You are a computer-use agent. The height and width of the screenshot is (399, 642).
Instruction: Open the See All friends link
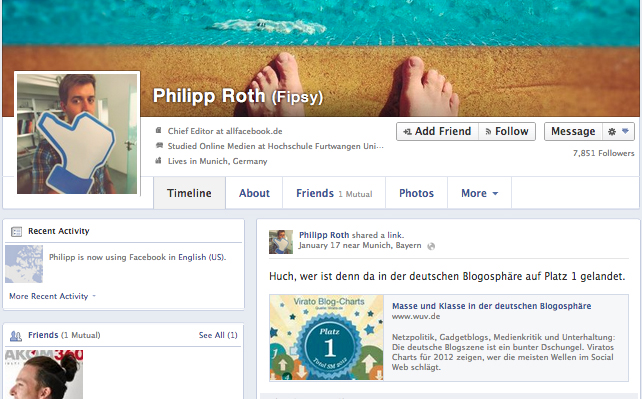tap(218, 335)
